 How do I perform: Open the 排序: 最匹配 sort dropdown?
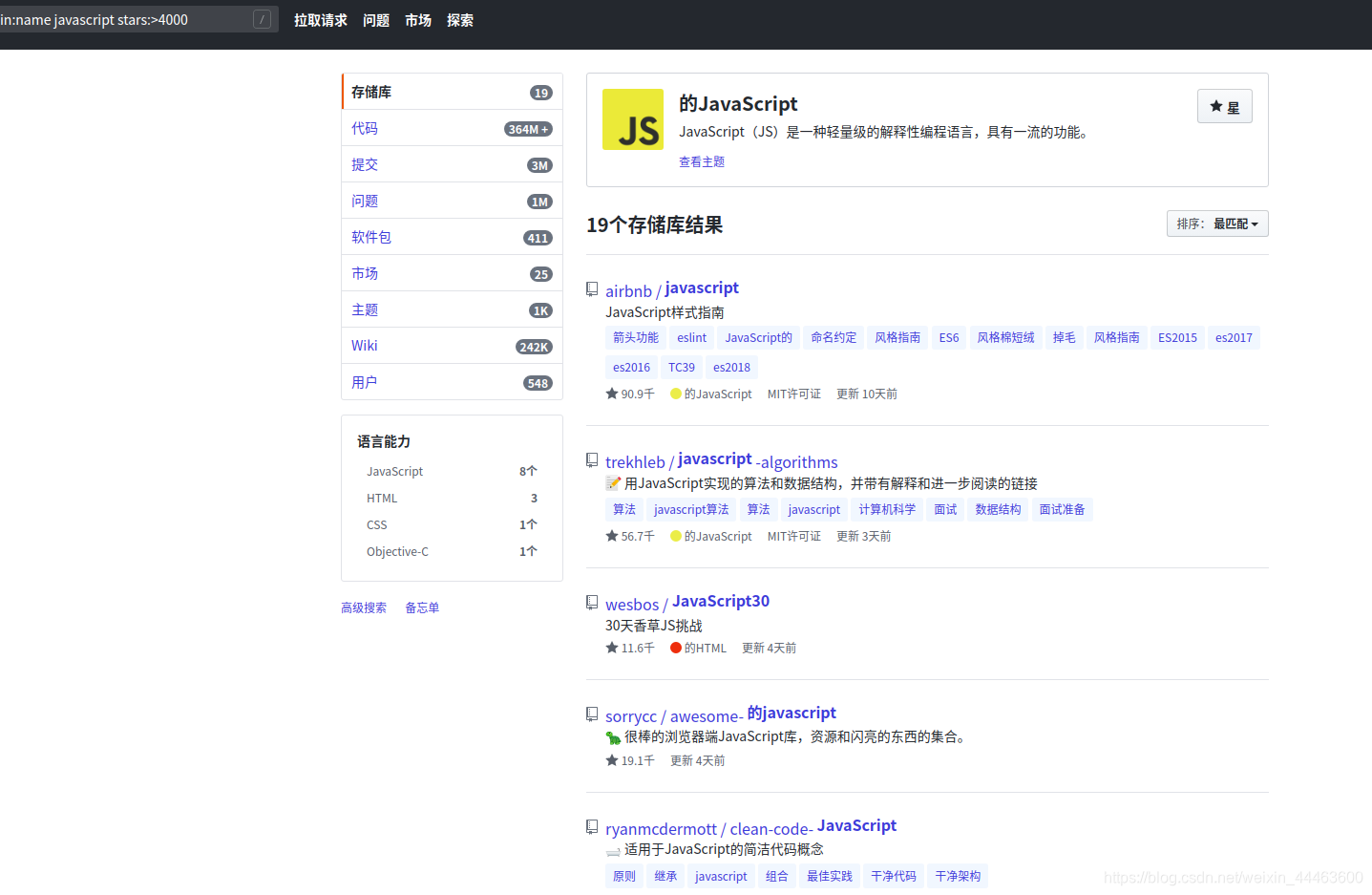pos(1217,224)
